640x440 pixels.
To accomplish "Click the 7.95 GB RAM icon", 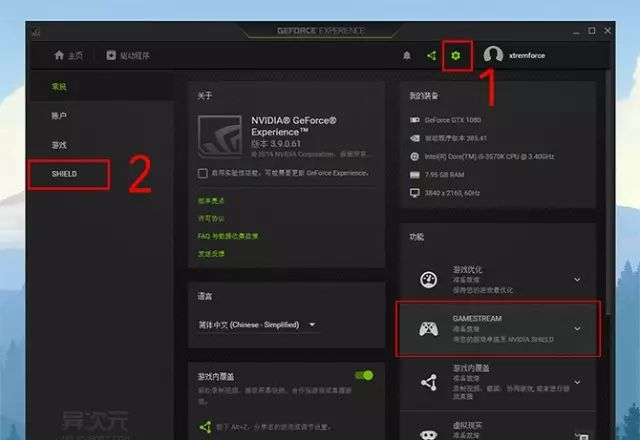I will pos(415,175).
